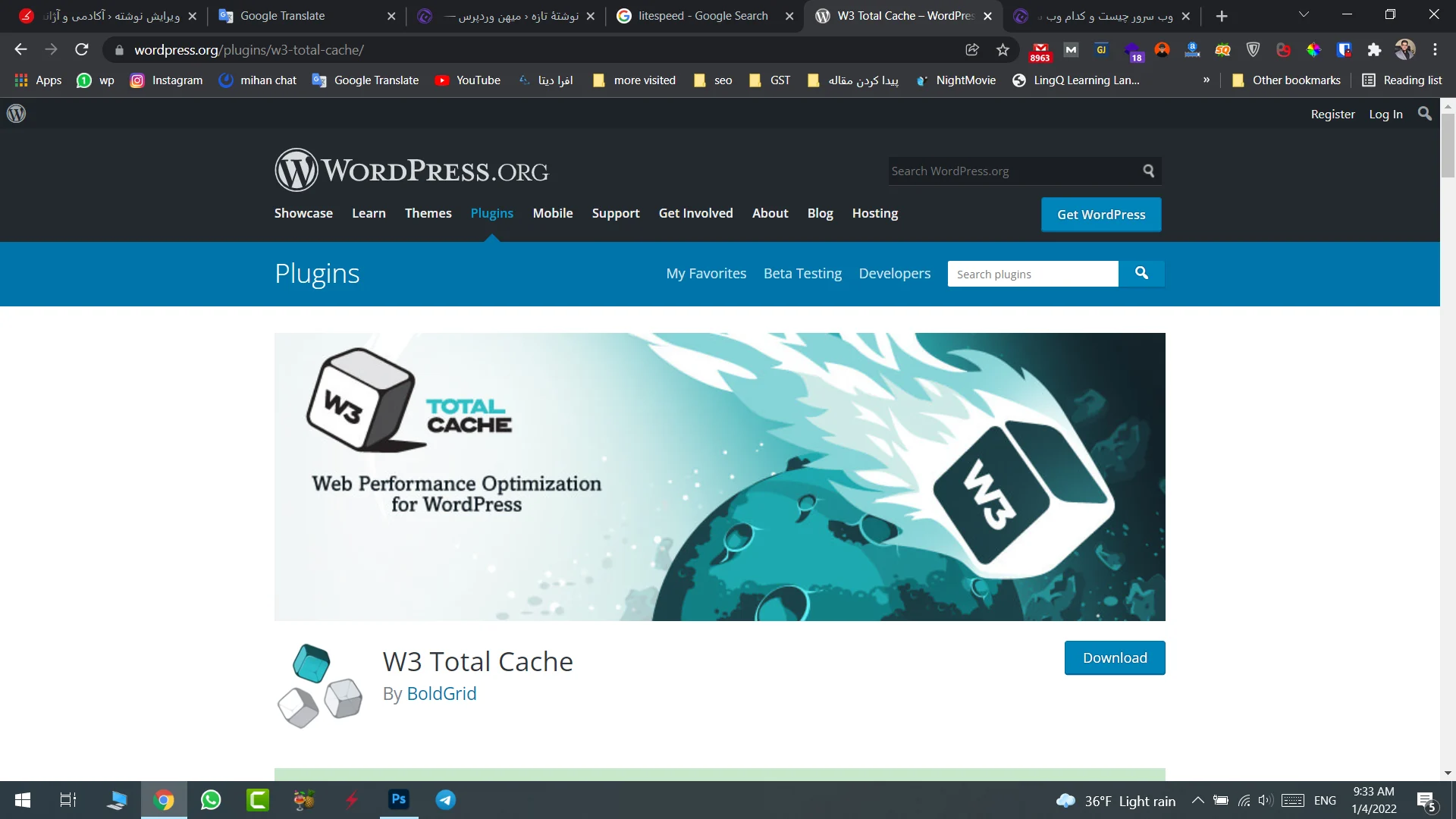Click the Hosting menu item

(x=874, y=213)
